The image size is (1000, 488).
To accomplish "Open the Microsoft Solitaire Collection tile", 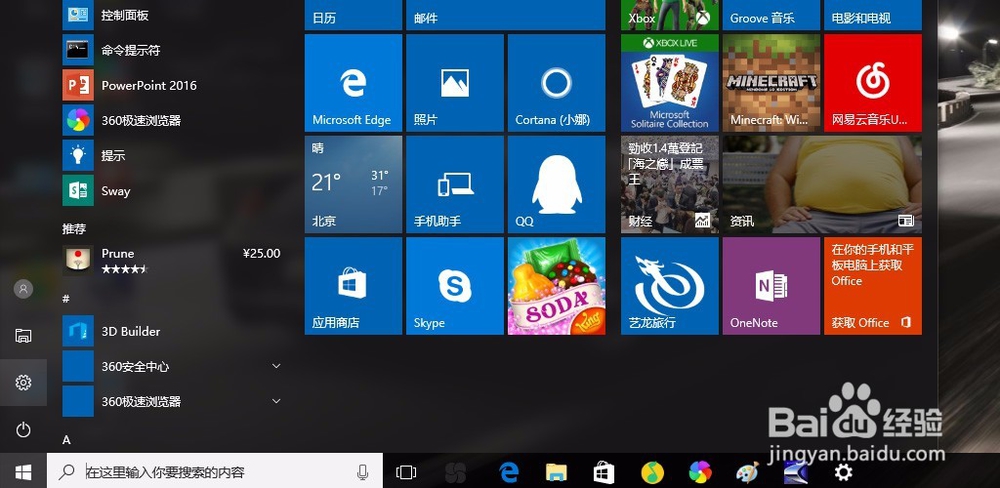I will [x=670, y=83].
